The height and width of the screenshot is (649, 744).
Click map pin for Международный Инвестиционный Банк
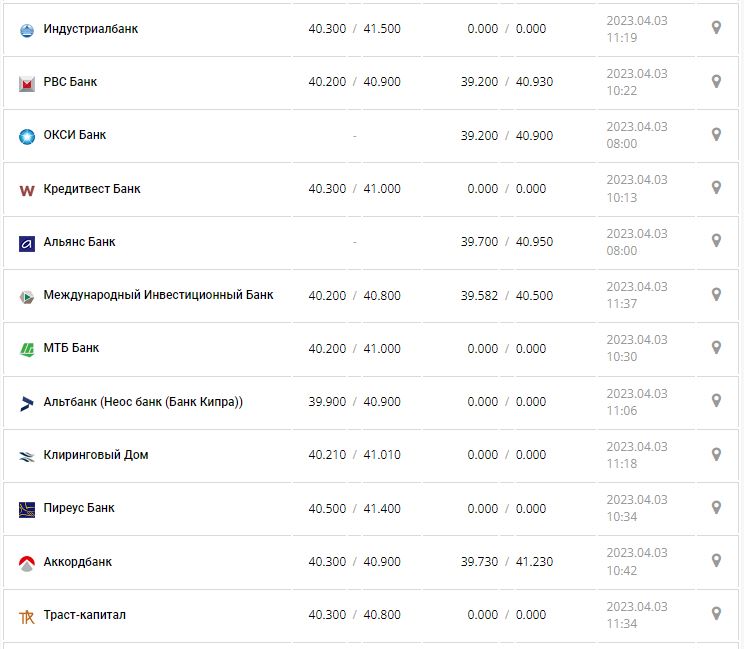716,294
